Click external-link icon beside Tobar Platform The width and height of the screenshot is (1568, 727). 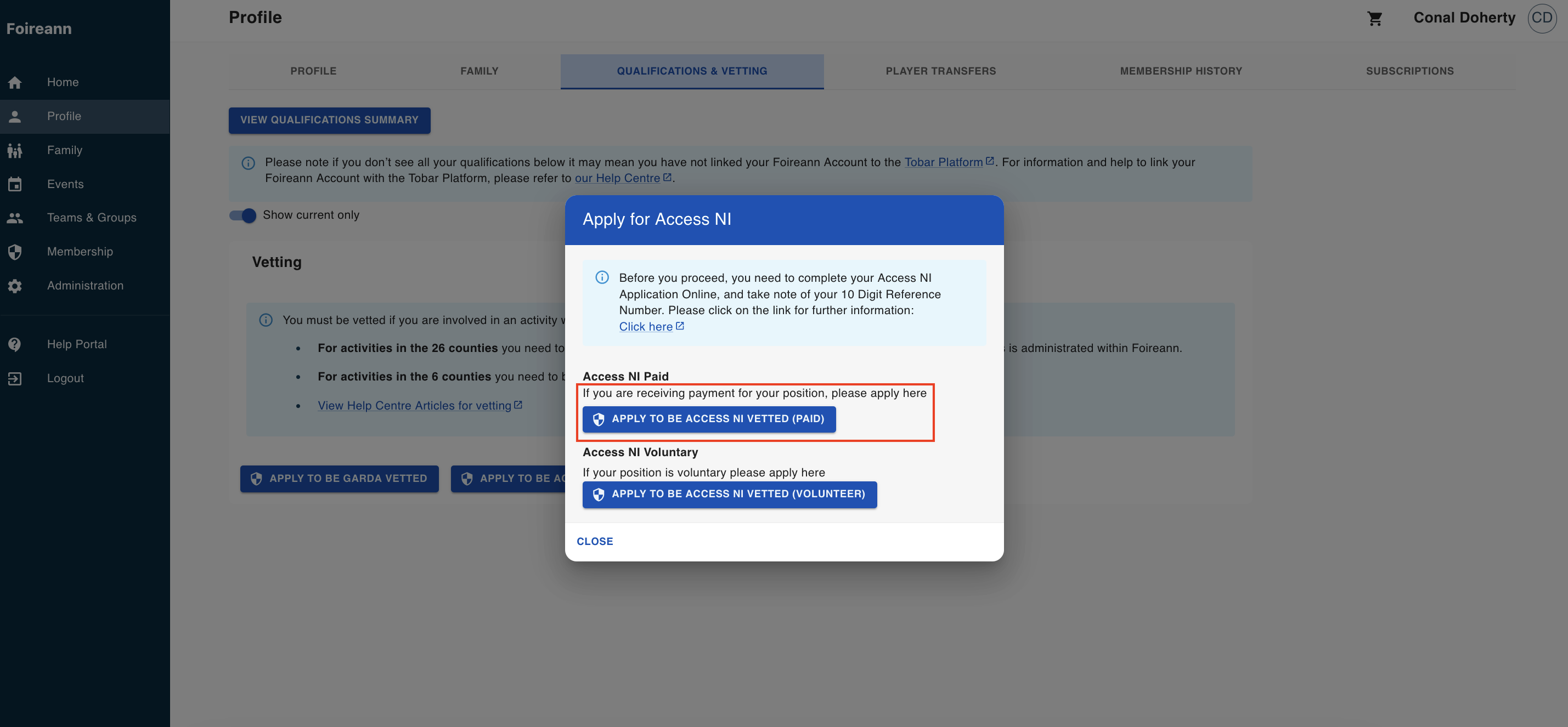[990, 161]
